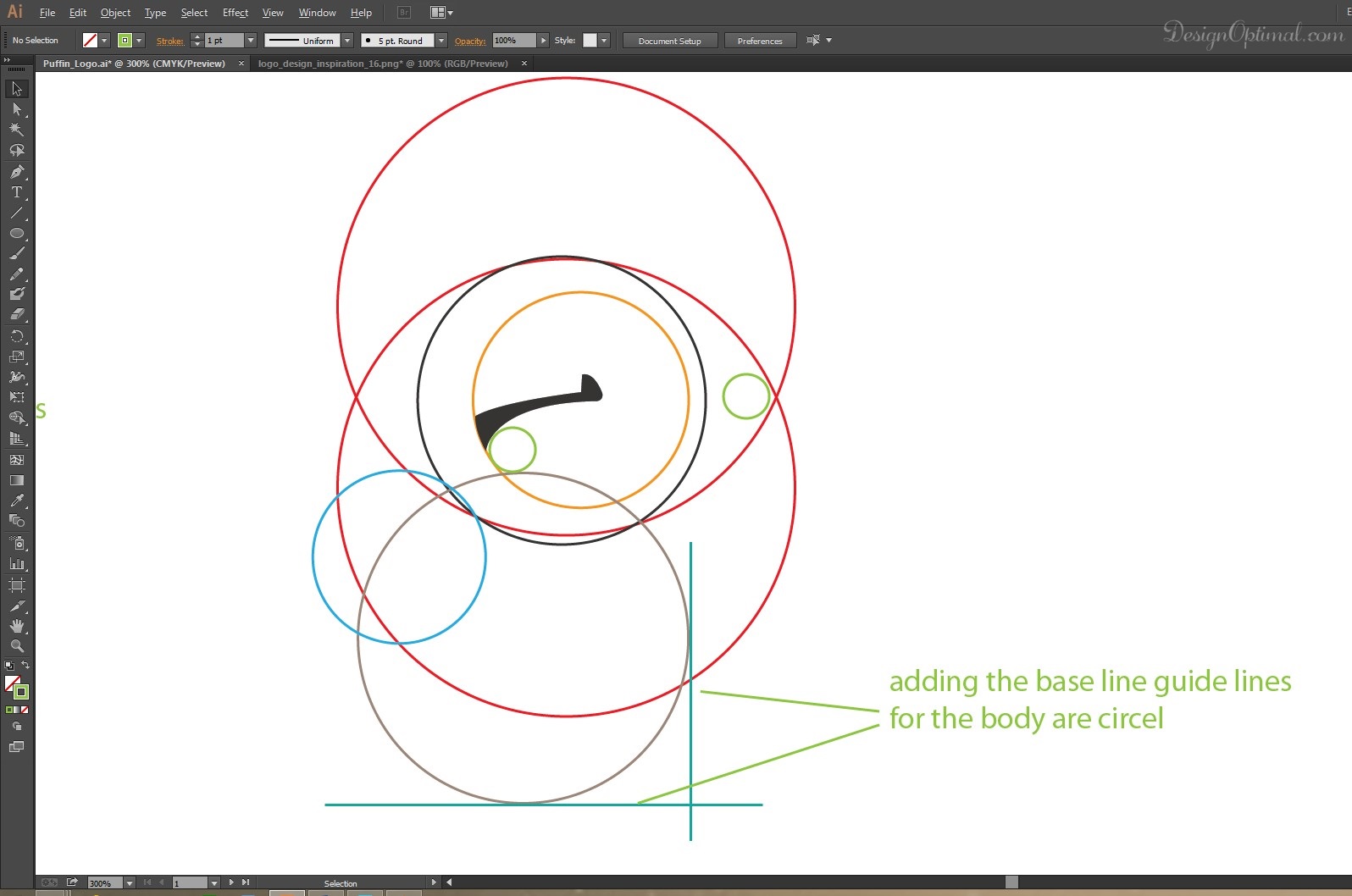
Task: Click Default Fill and Stroke icon
Action: coord(9,666)
